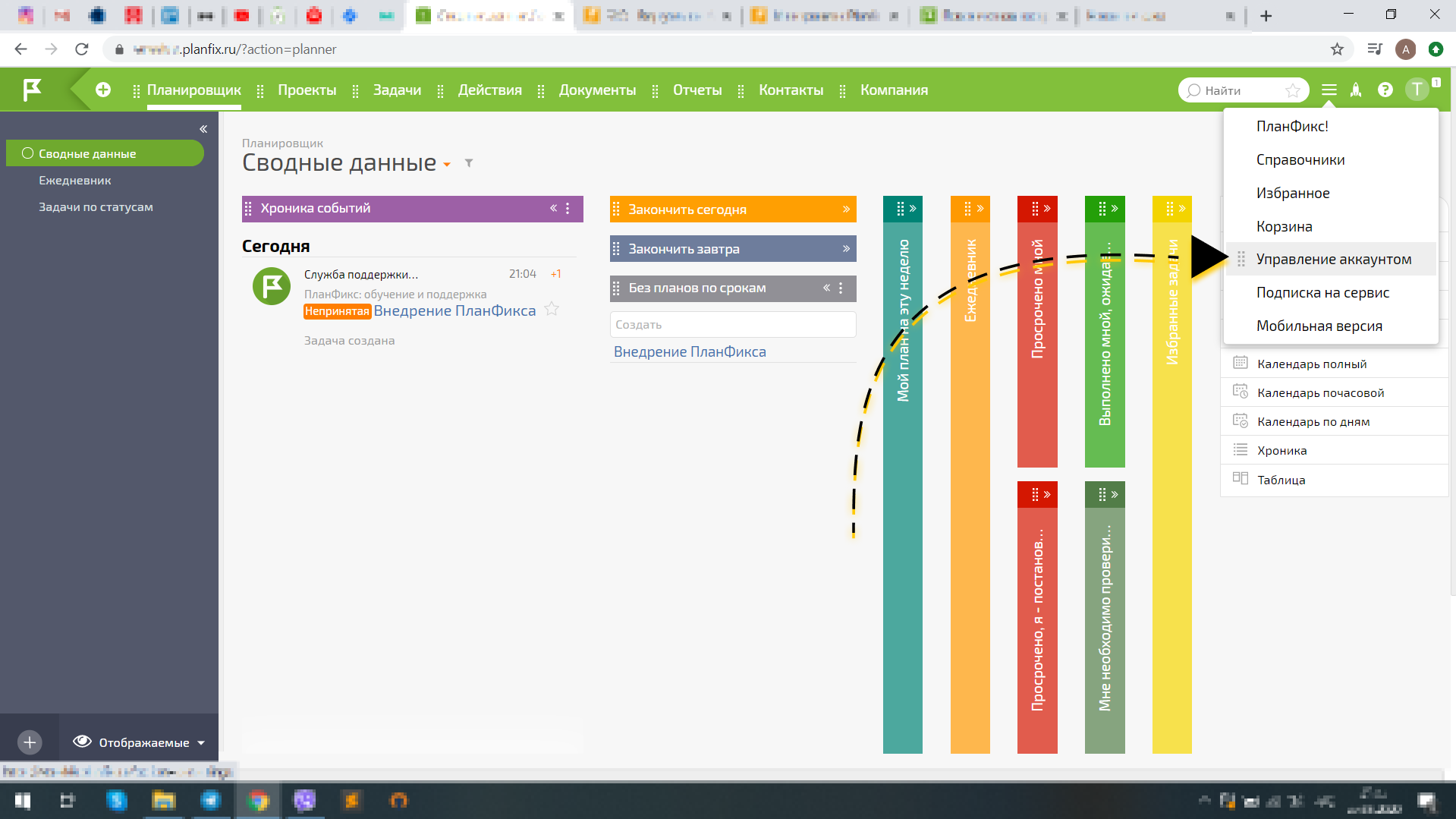
Task: Select the "Календарь почасовой" view icon
Action: pos(1241,392)
